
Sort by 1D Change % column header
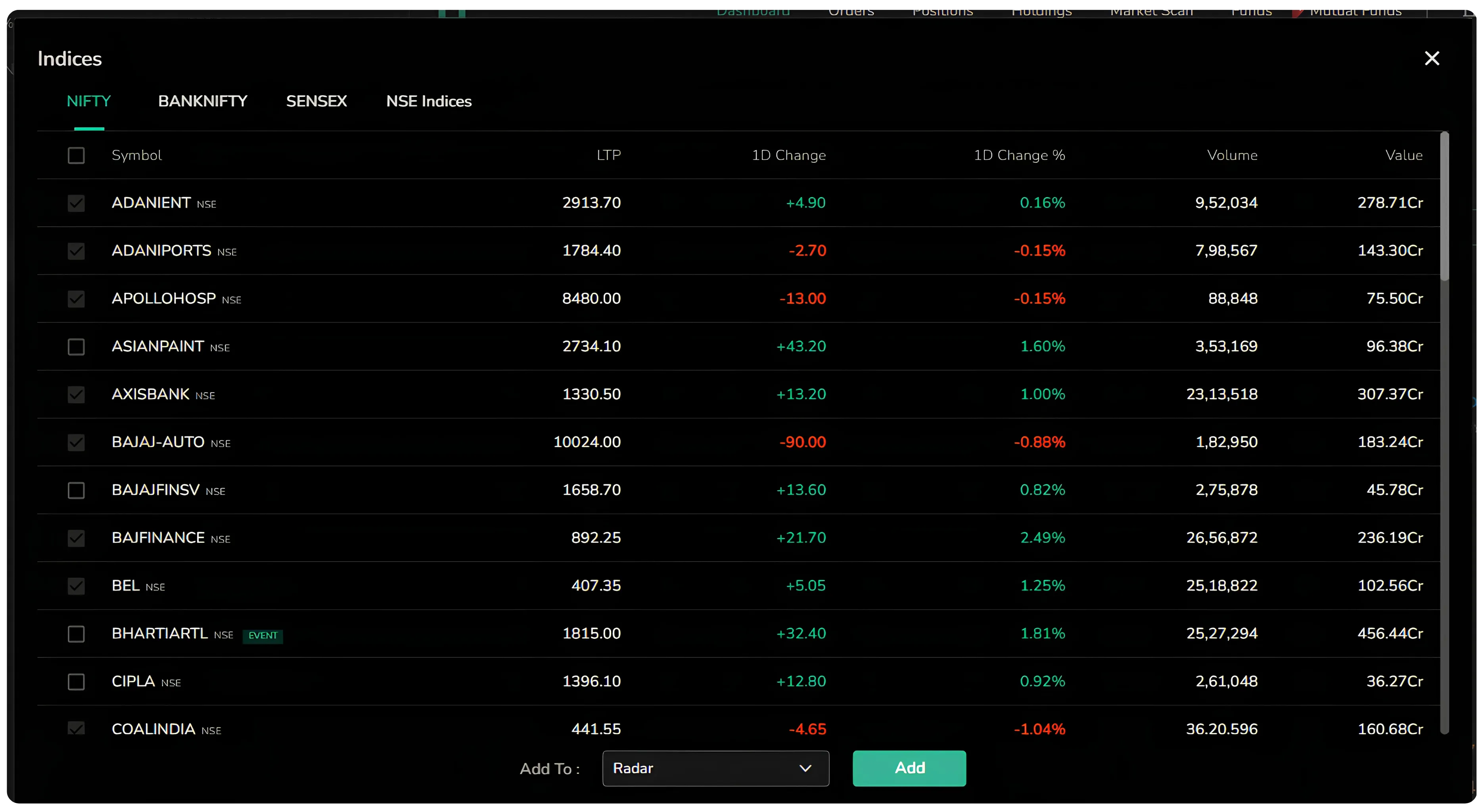[1019, 155]
